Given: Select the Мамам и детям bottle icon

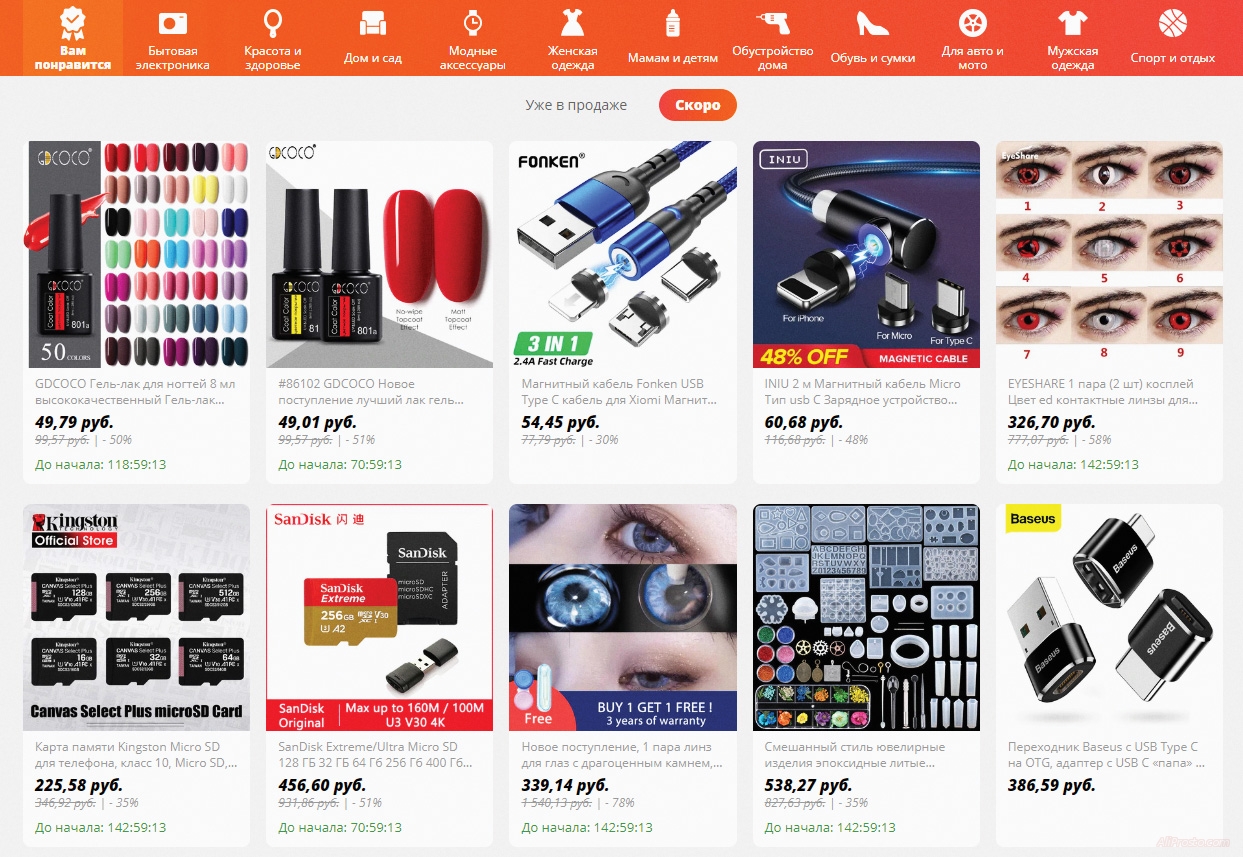Looking at the screenshot, I should coord(673,23).
